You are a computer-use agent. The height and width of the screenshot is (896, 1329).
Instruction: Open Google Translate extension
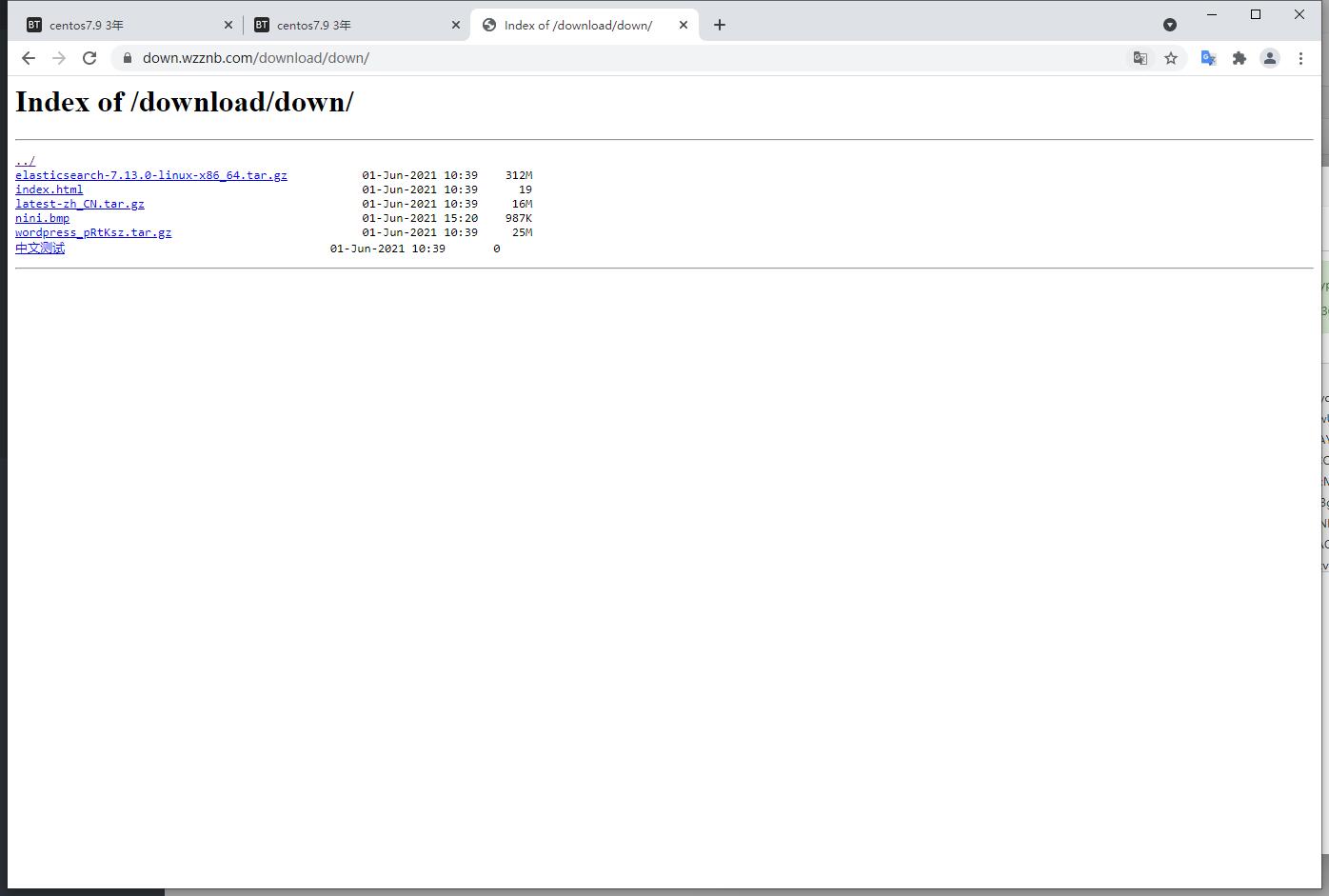pyautogui.click(x=1208, y=58)
